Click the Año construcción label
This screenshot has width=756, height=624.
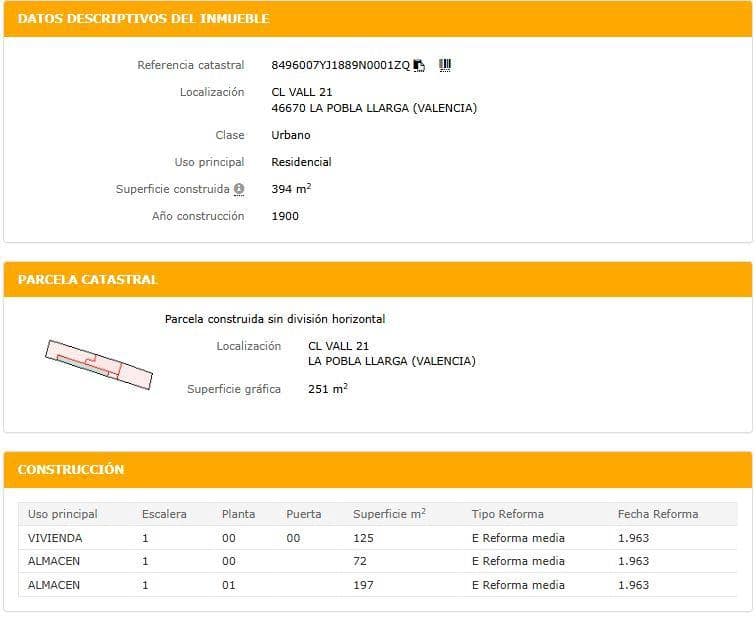(x=198, y=216)
